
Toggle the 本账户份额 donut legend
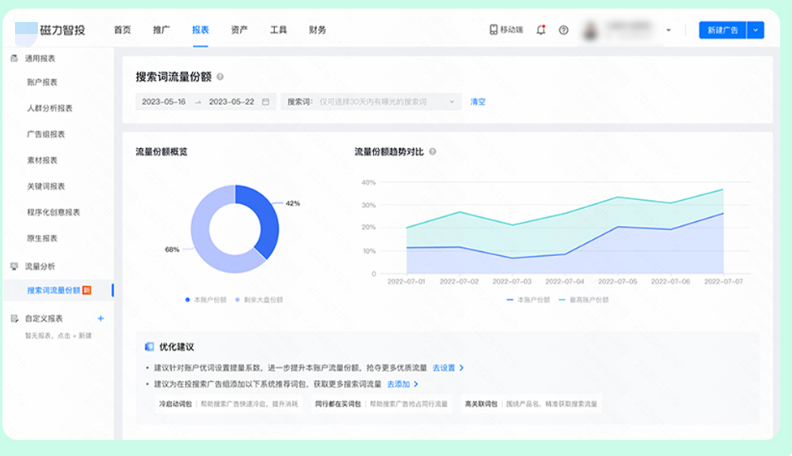[206, 299]
